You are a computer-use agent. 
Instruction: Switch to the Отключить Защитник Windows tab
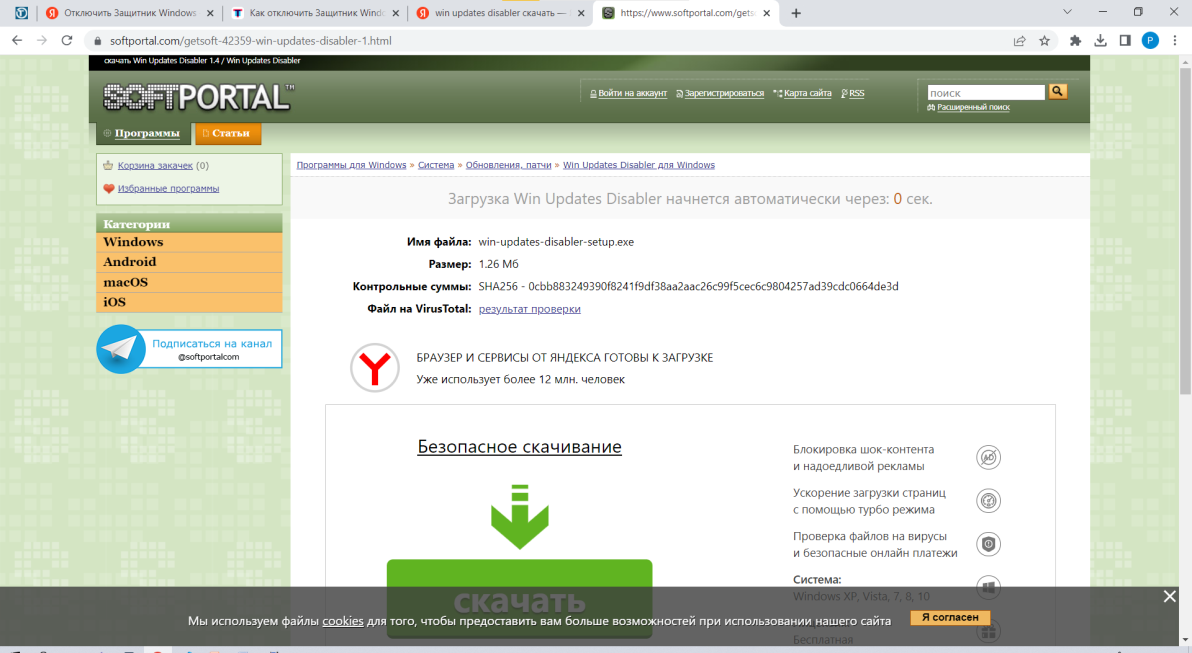click(129, 13)
